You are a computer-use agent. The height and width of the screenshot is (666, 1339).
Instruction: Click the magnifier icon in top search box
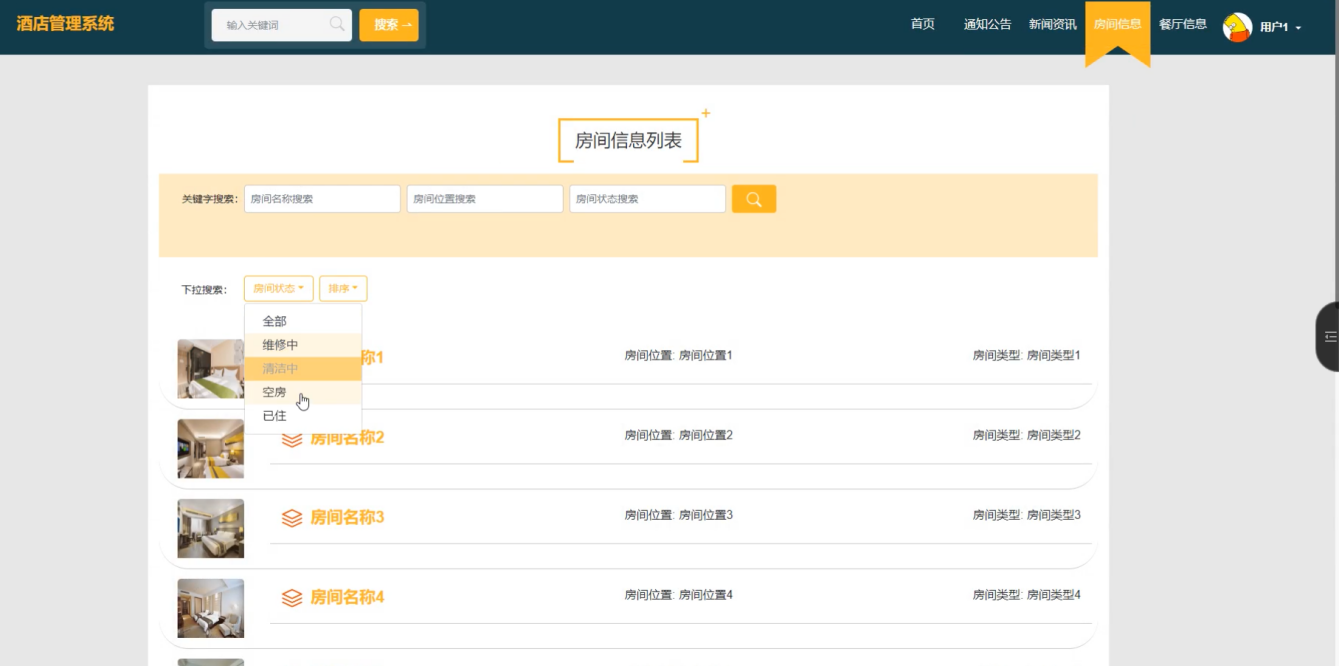click(337, 24)
